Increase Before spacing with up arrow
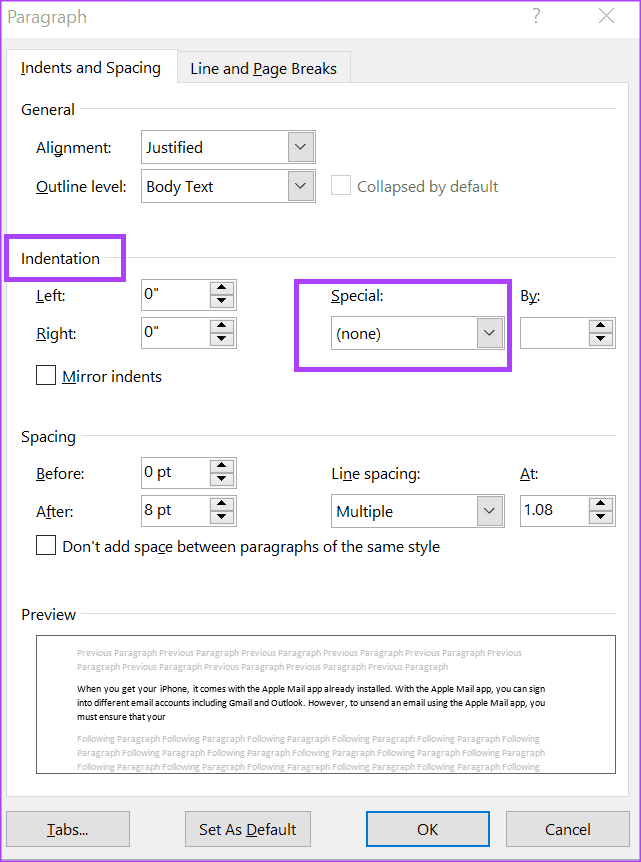 coord(222,466)
